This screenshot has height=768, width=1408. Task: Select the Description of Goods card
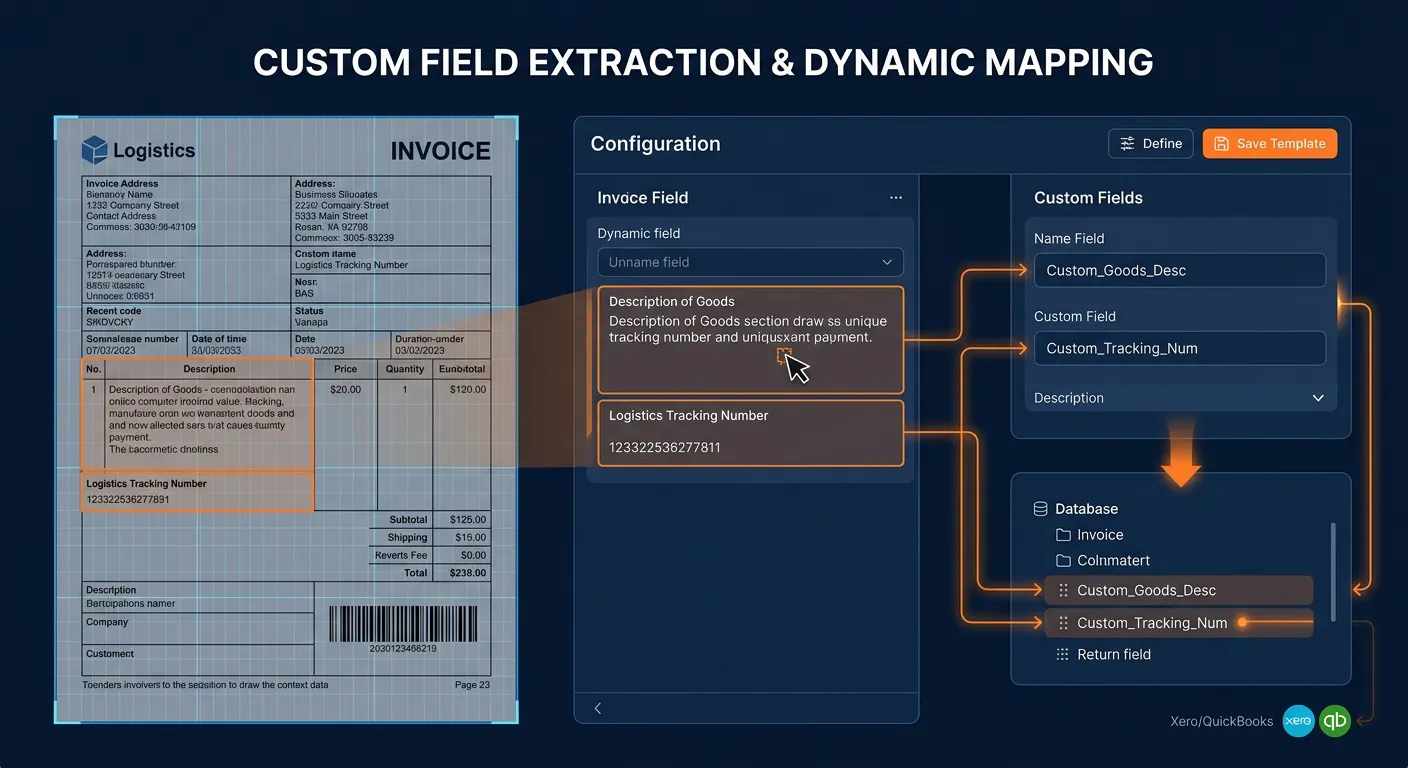click(750, 340)
